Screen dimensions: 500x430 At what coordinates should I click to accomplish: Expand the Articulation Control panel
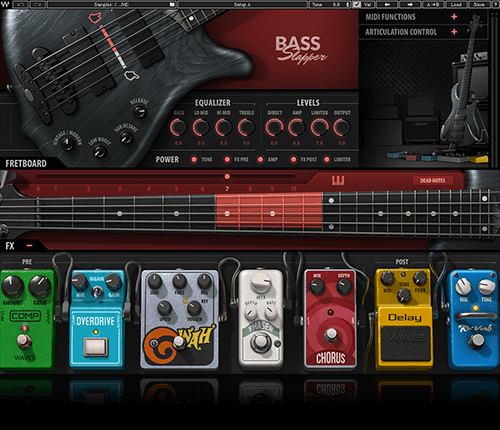[454, 32]
